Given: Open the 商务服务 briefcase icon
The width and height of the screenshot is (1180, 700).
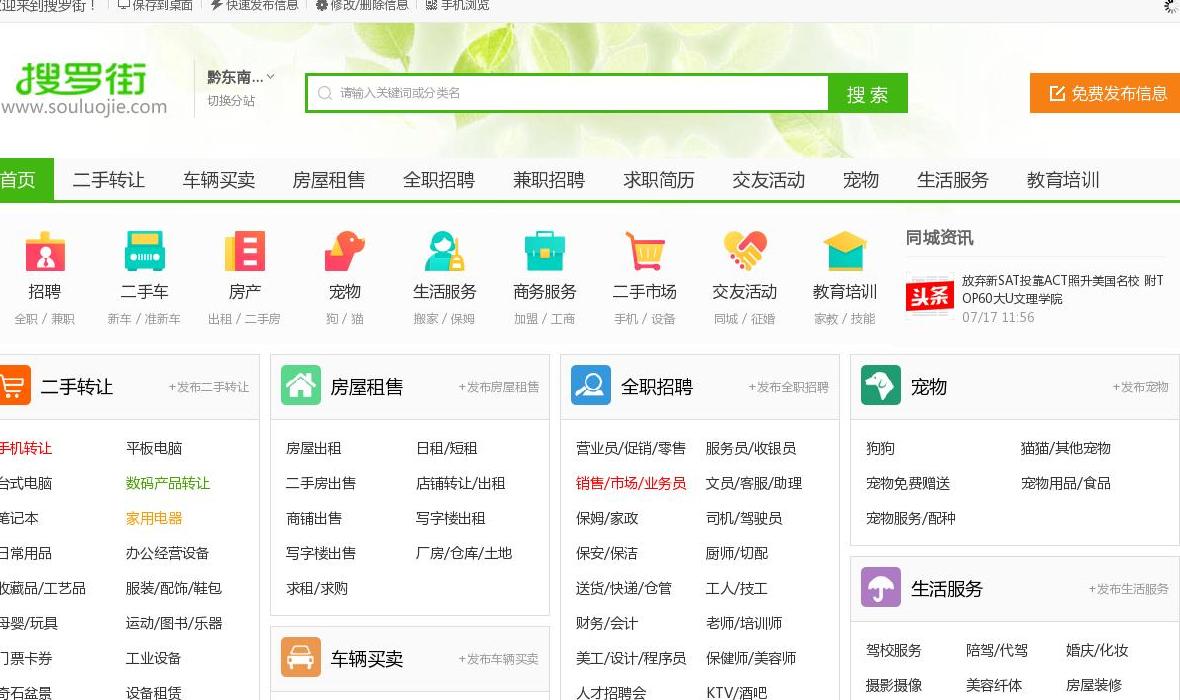Looking at the screenshot, I should pos(544,251).
